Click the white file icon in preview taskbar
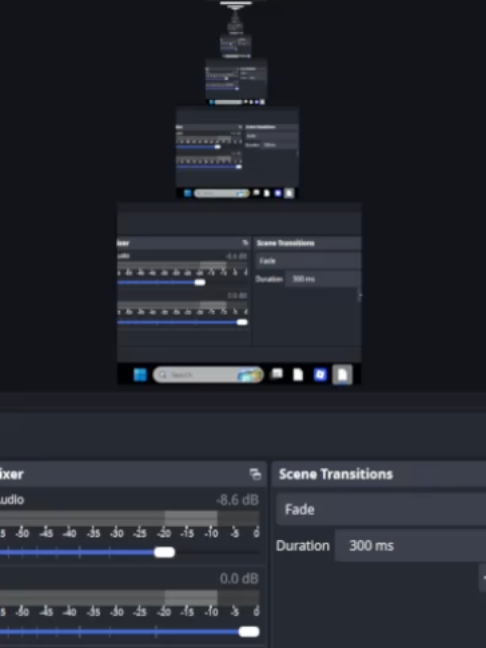This screenshot has height=648, width=486. [298, 375]
